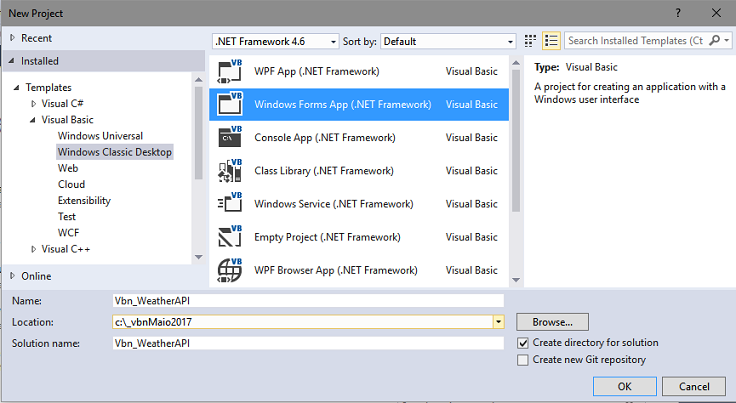The width and height of the screenshot is (736, 403).
Task: Click category tree scroll up arrow
Action: pyautogui.click(x=199, y=80)
